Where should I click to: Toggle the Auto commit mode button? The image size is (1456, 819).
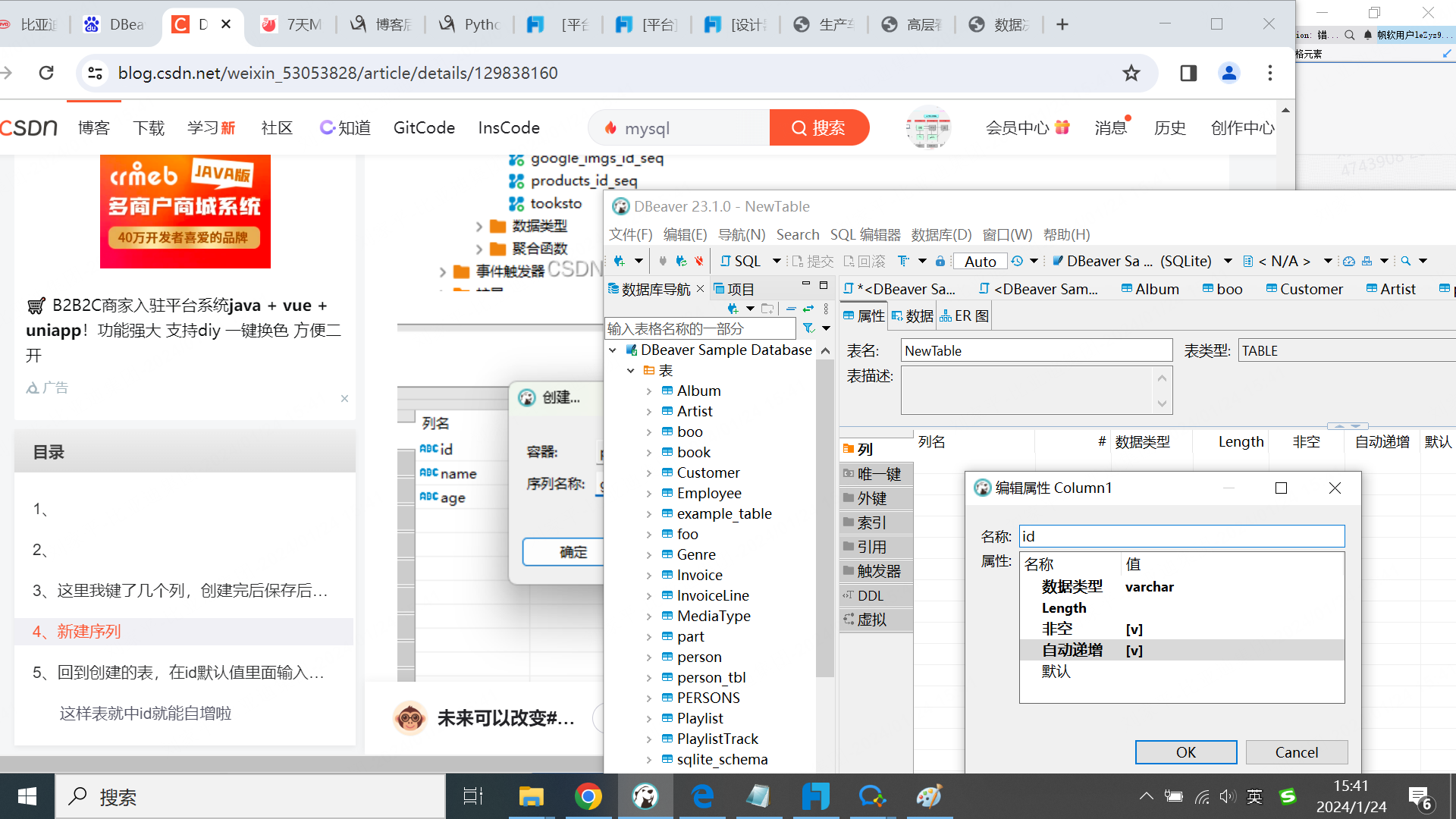(x=980, y=261)
